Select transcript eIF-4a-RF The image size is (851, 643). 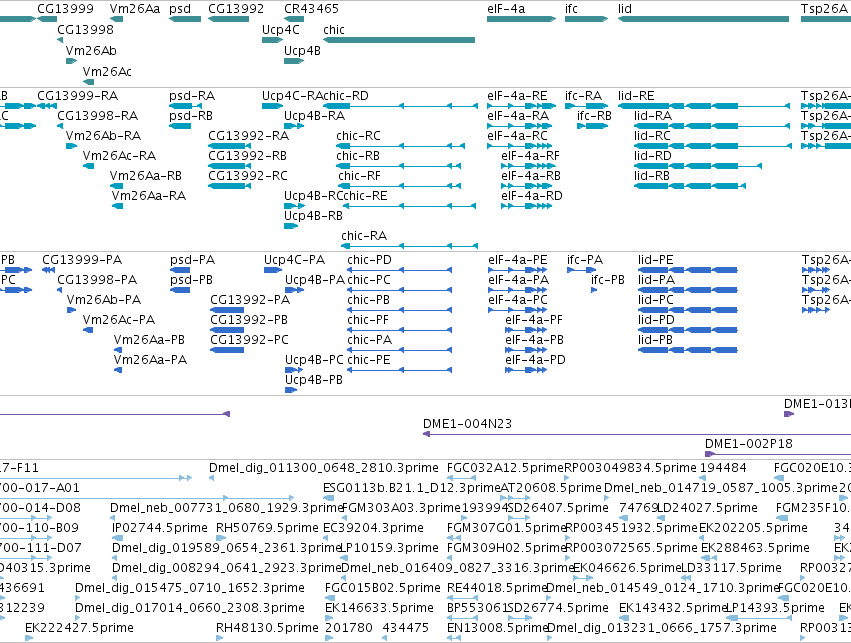pos(530,156)
